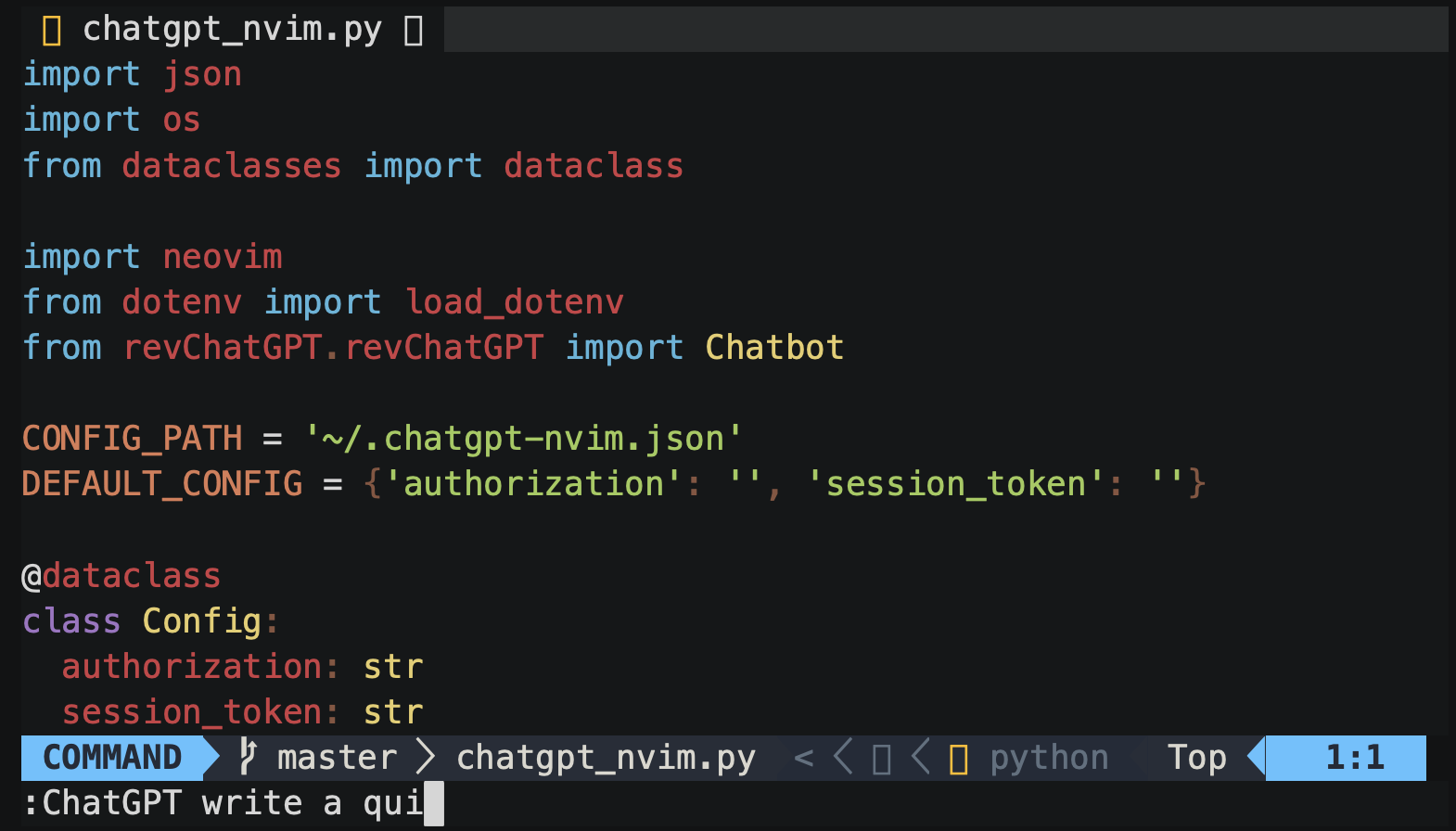Click the chevron separator after master

click(426, 757)
